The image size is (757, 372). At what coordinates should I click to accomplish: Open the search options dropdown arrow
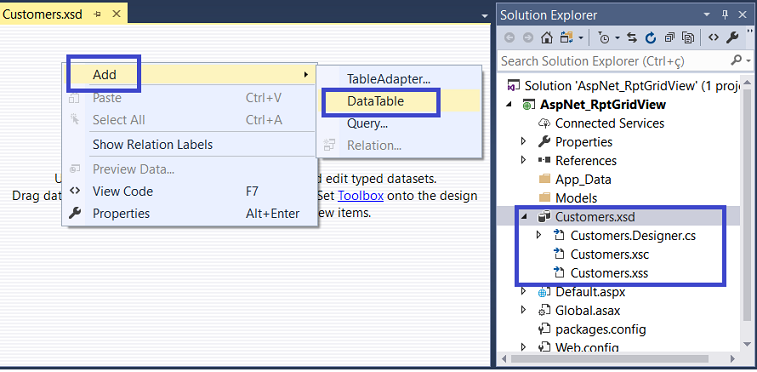[x=747, y=60]
